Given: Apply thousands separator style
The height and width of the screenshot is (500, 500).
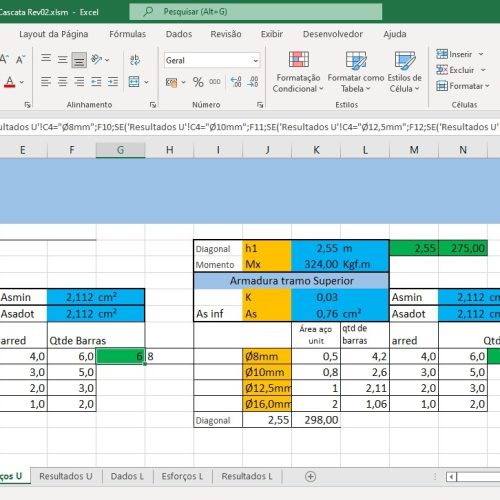Looking at the screenshot, I should (215, 82).
